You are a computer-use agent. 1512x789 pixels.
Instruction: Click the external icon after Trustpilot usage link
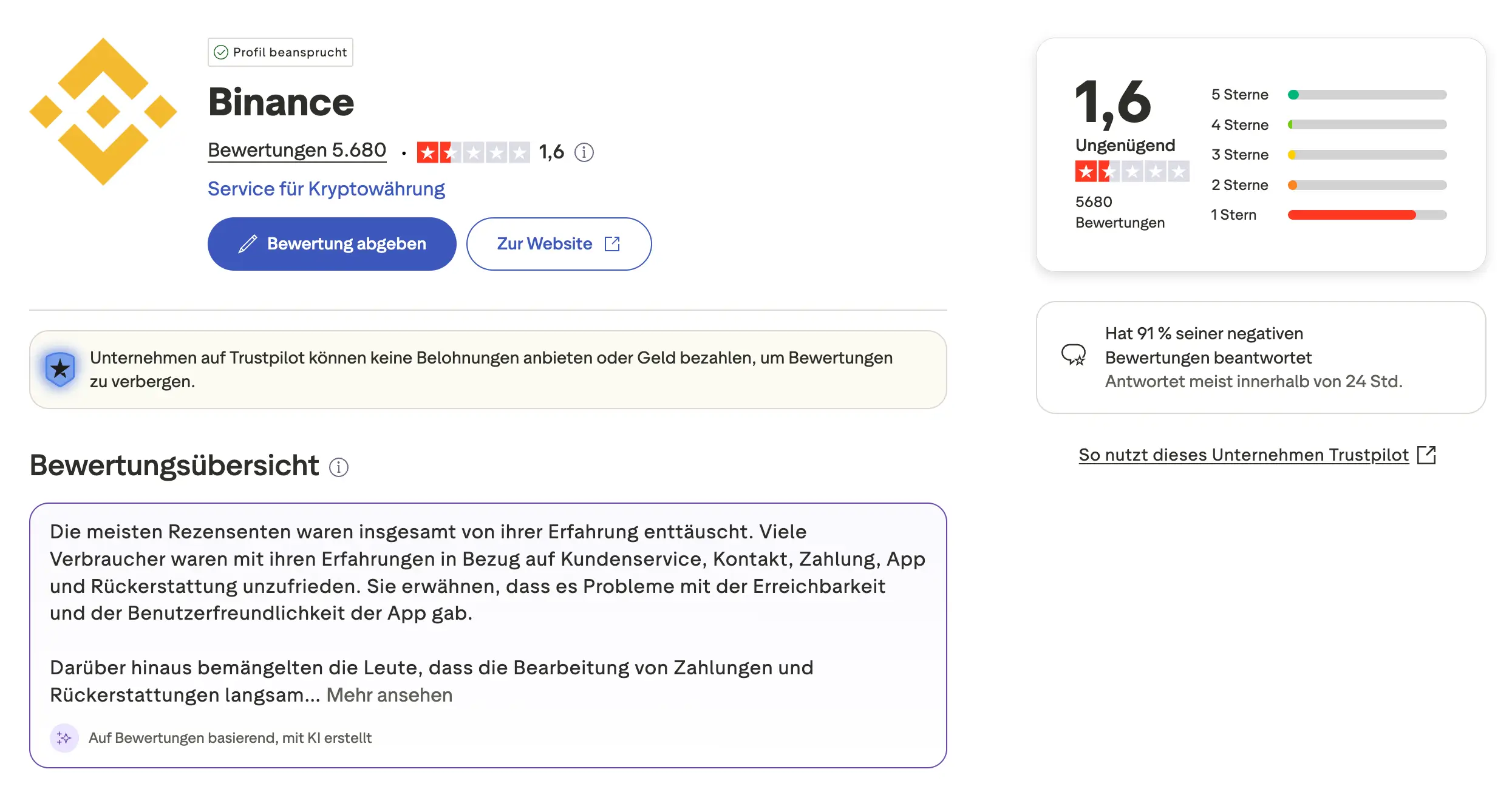[x=1426, y=455]
